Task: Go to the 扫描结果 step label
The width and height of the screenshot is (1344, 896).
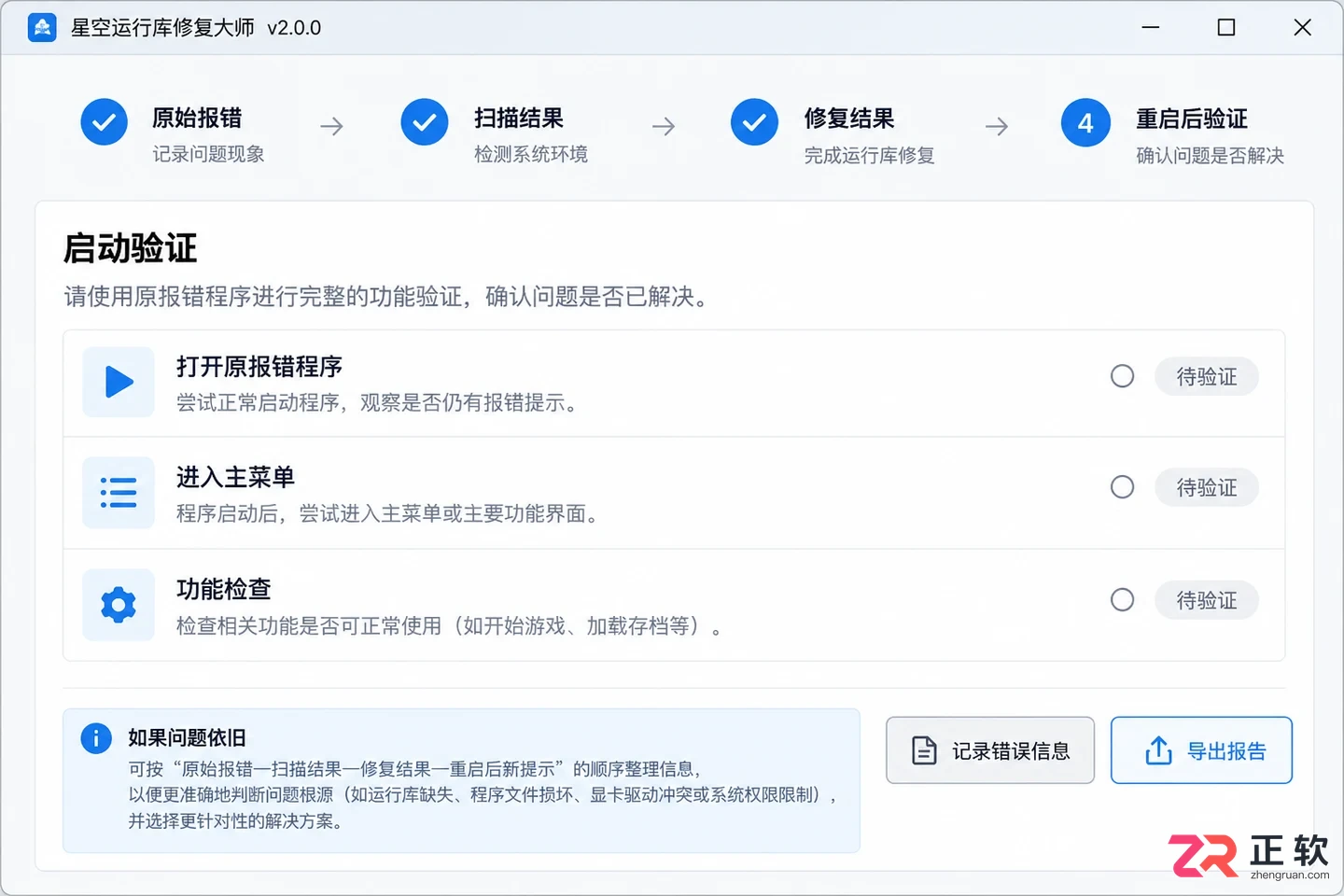Action: click(519, 119)
